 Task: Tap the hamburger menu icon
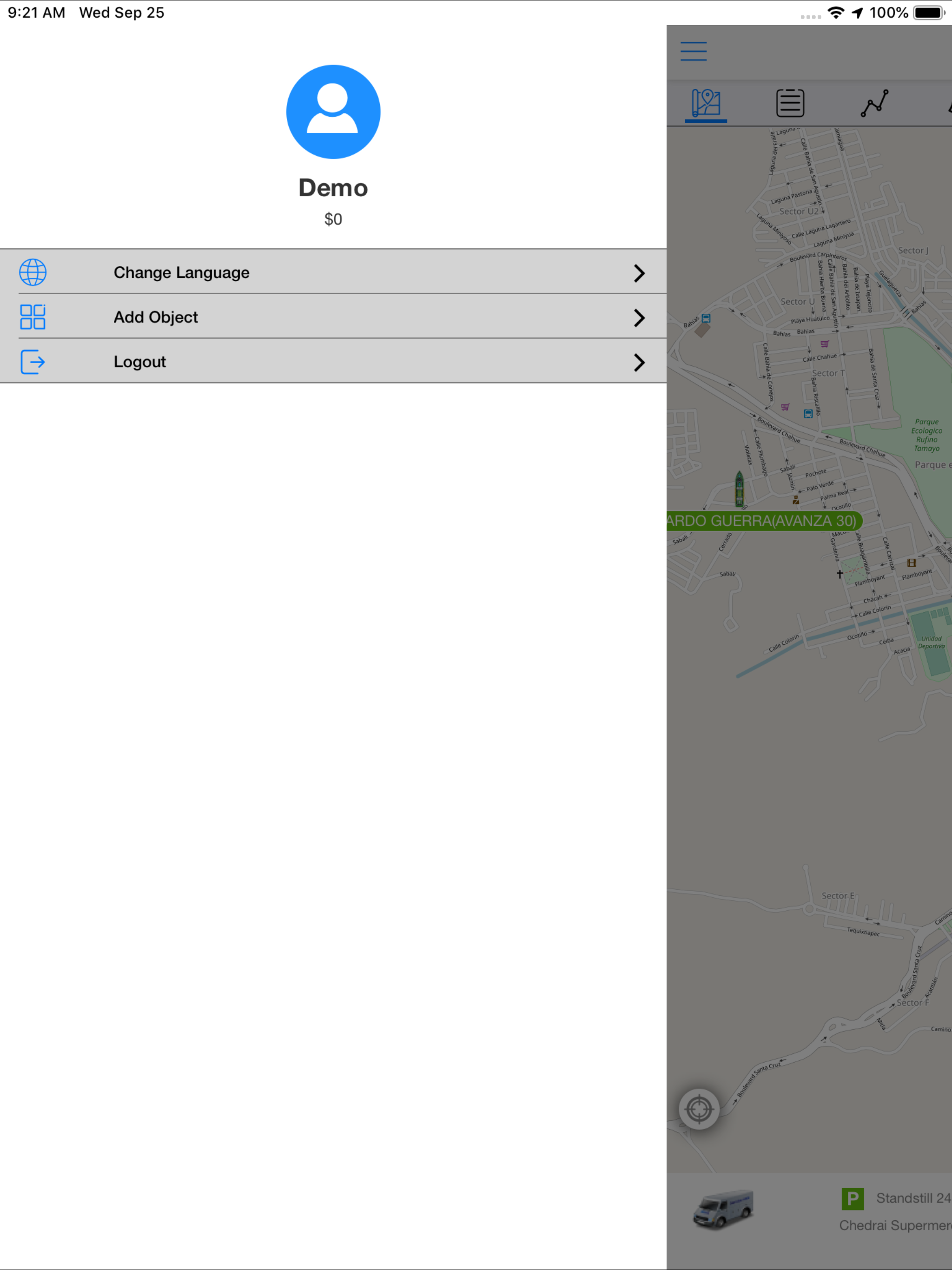(693, 51)
